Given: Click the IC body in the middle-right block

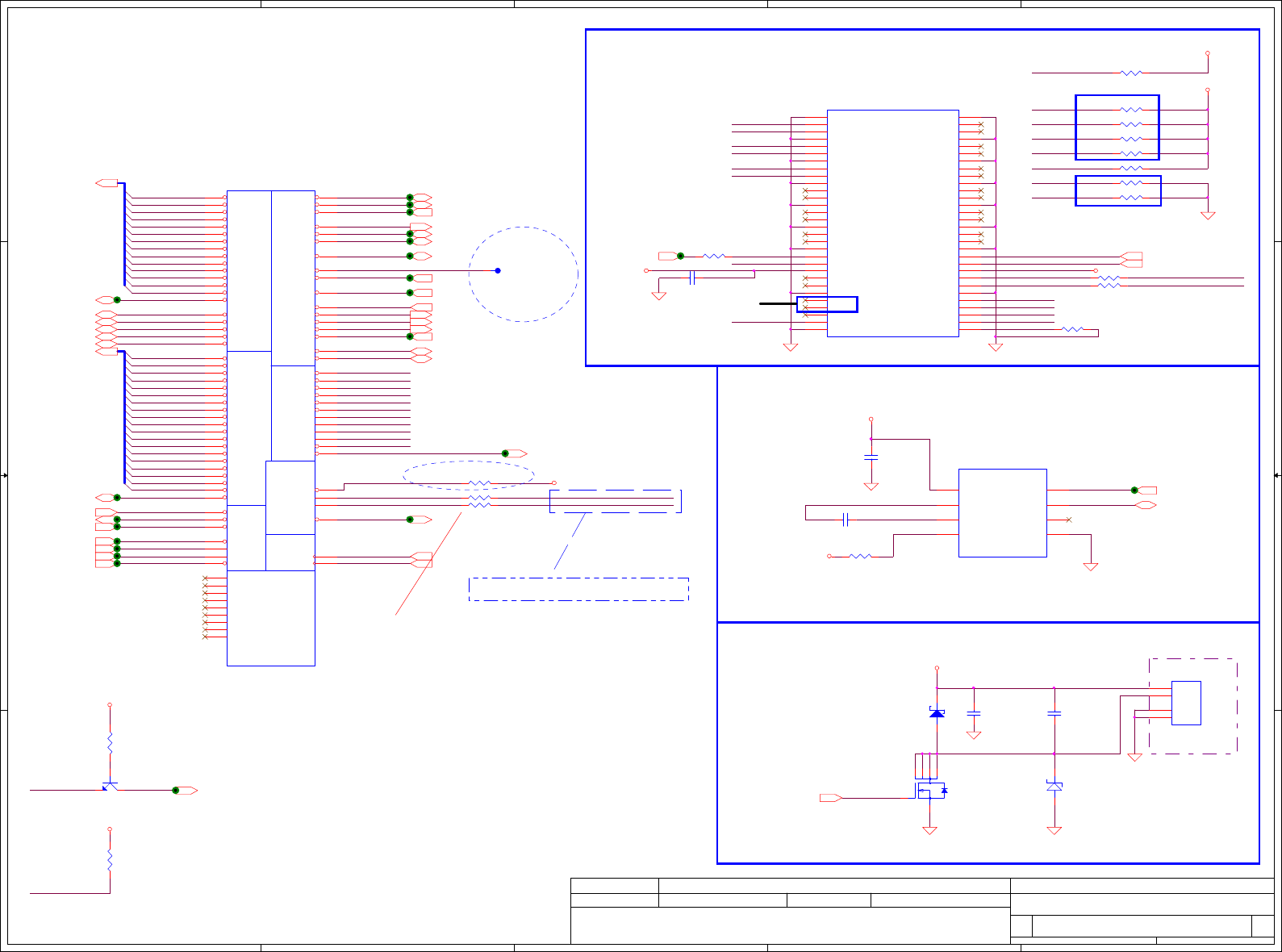Looking at the screenshot, I should (1003, 513).
